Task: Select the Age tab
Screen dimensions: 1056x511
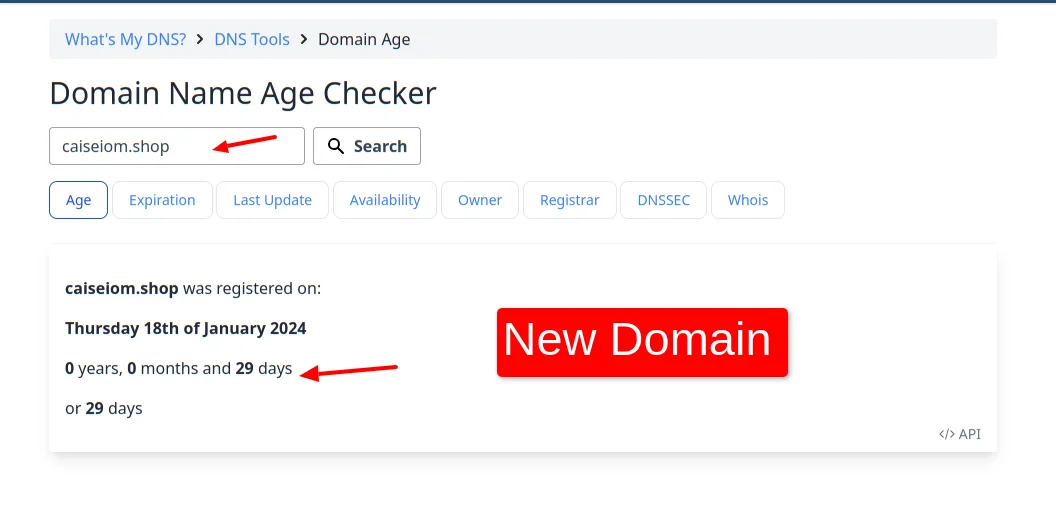Action: click(78, 200)
